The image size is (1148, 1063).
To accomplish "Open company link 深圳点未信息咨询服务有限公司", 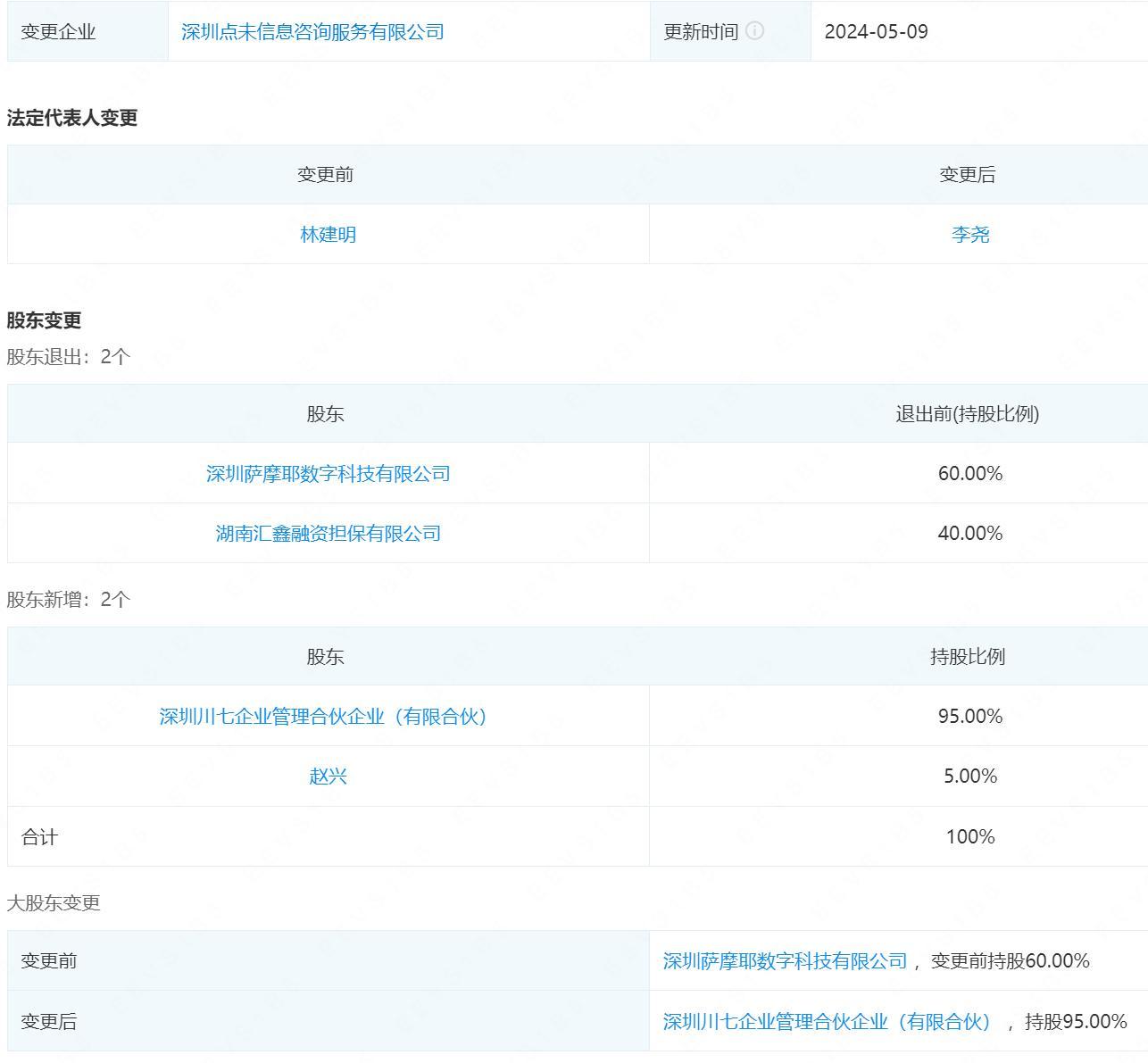I will click(312, 32).
